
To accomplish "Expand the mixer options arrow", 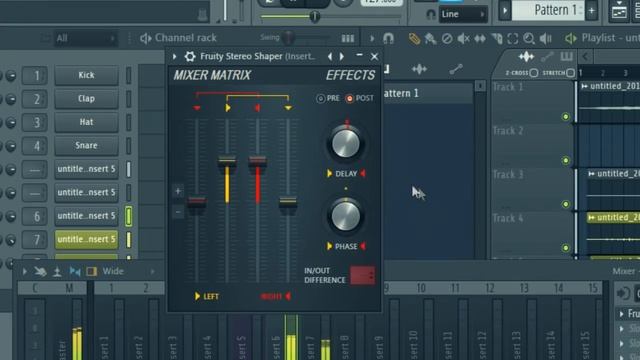I will pyautogui.click(x=25, y=271).
